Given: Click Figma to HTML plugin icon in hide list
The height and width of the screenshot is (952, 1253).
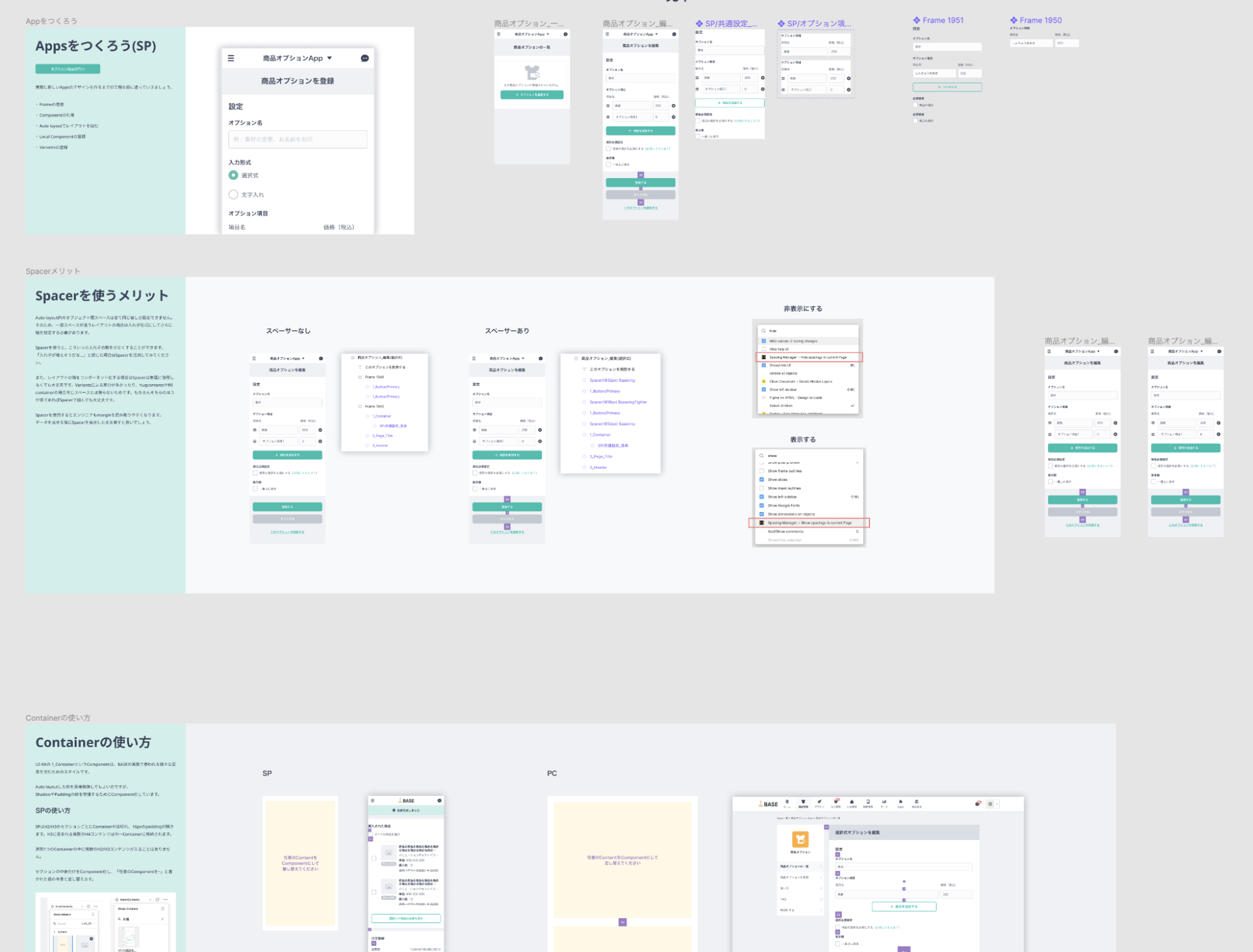Looking at the screenshot, I should click(763, 397).
